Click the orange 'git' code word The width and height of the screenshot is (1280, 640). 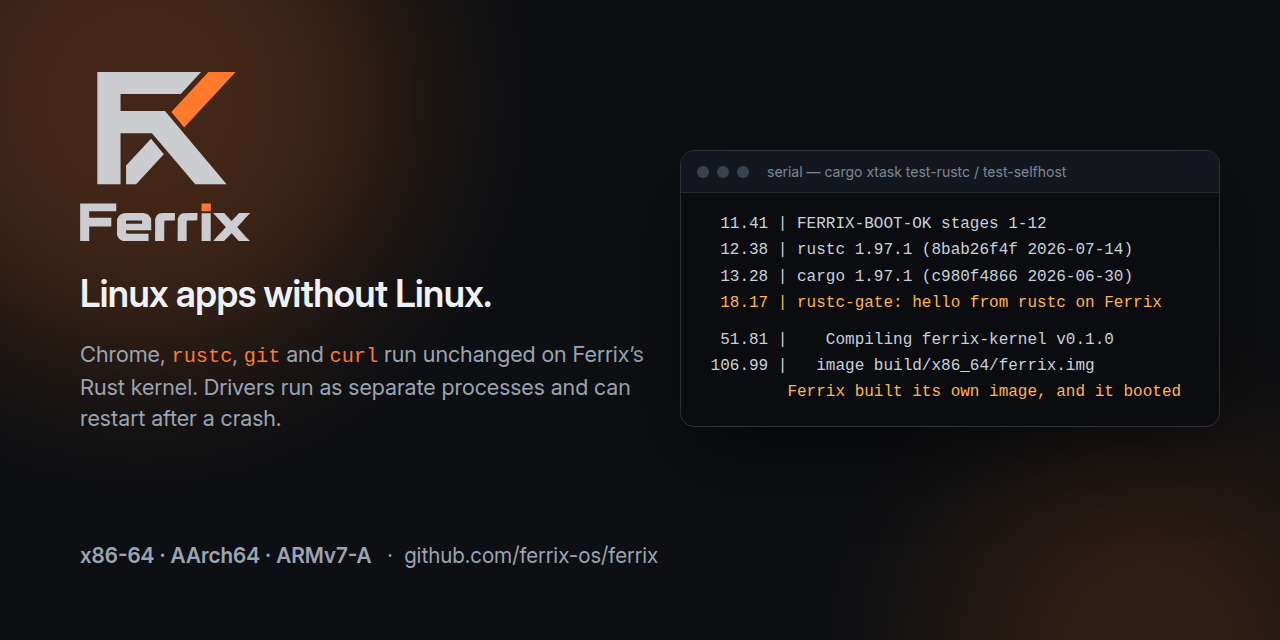click(x=262, y=355)
